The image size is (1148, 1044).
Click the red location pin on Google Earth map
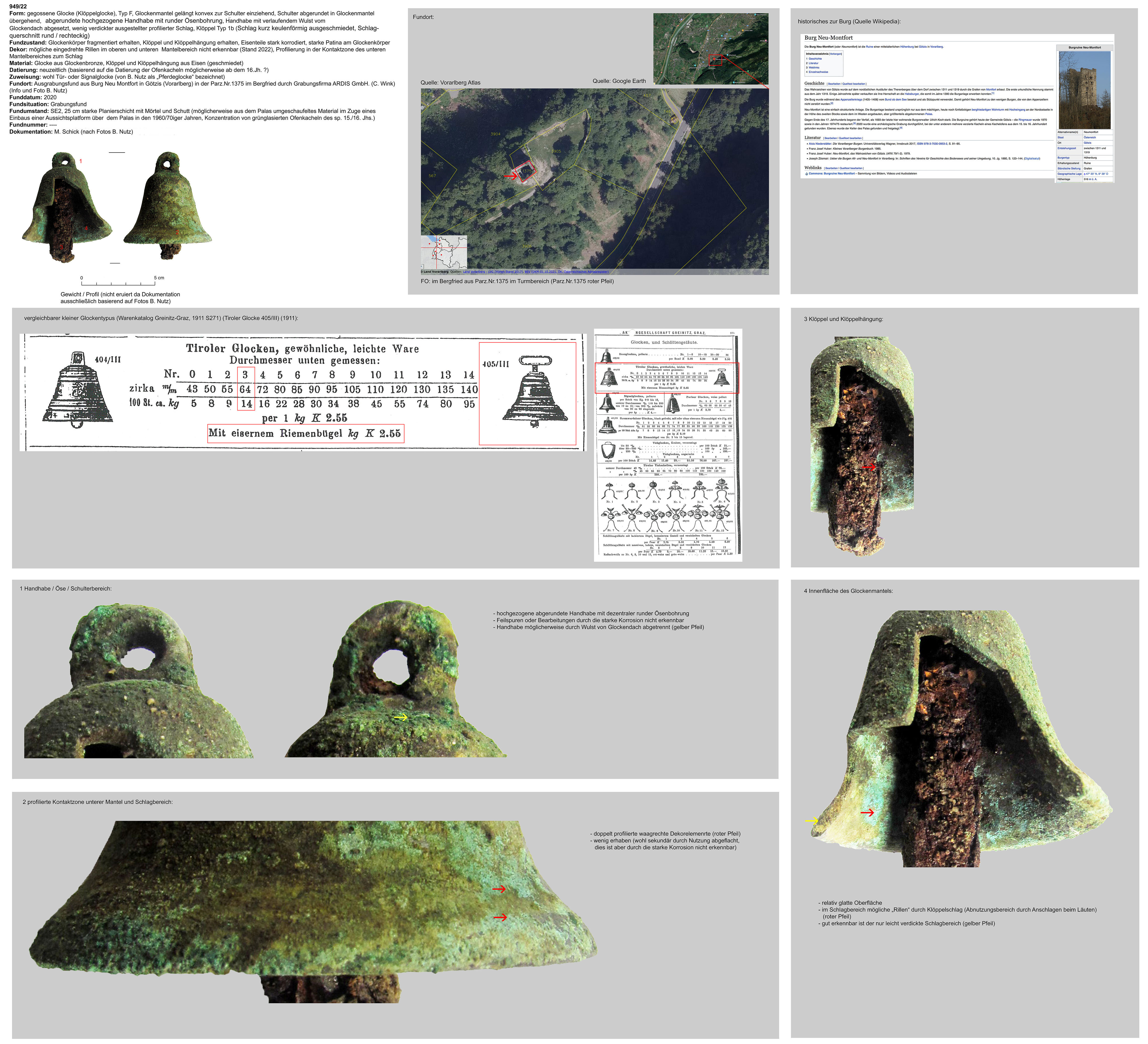coord(714,59)
